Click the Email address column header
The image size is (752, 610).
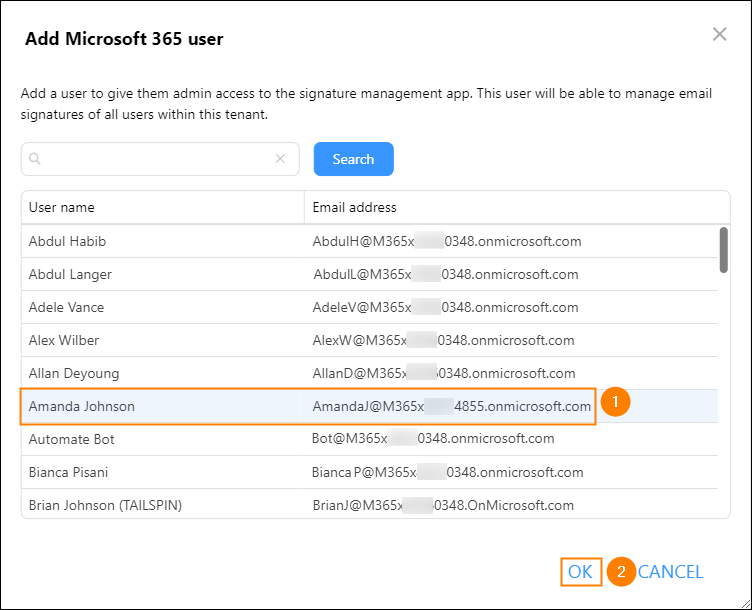point(517,207)
